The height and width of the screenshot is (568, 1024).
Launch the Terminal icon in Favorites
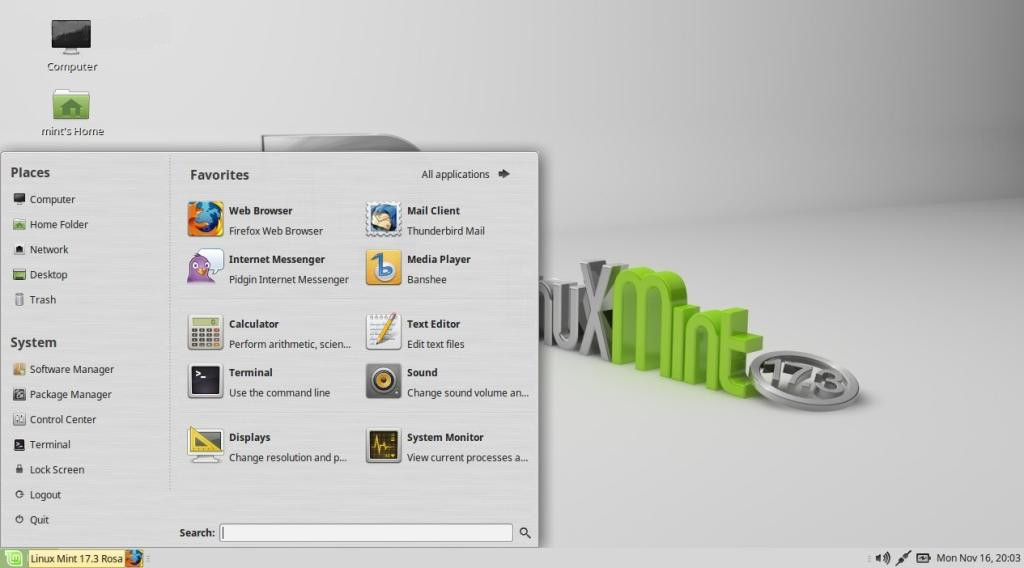[x=205, y=381]
